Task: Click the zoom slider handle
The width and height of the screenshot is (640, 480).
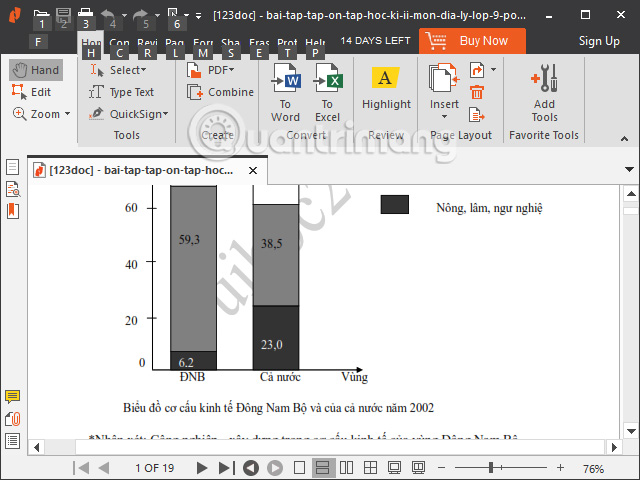Action: (x=491, y=467)
